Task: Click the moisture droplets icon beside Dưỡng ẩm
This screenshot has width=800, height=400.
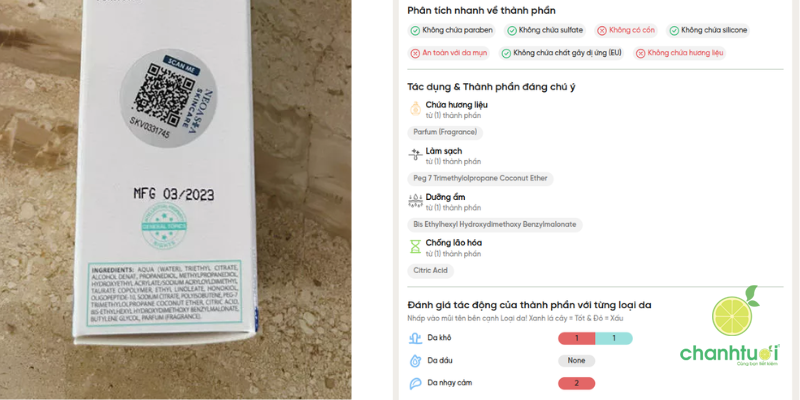Action: point(415,201)
